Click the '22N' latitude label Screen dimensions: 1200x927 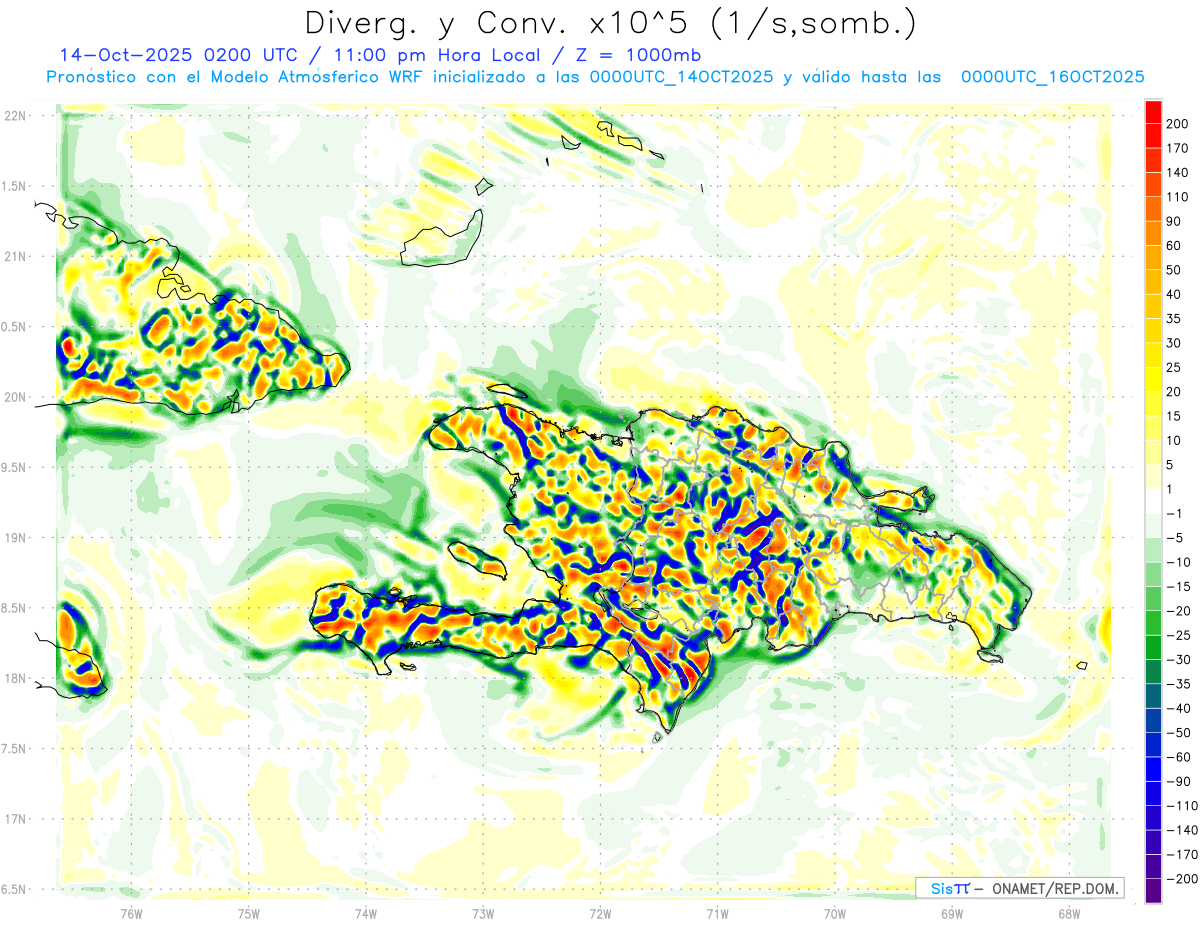pos(14,116)
